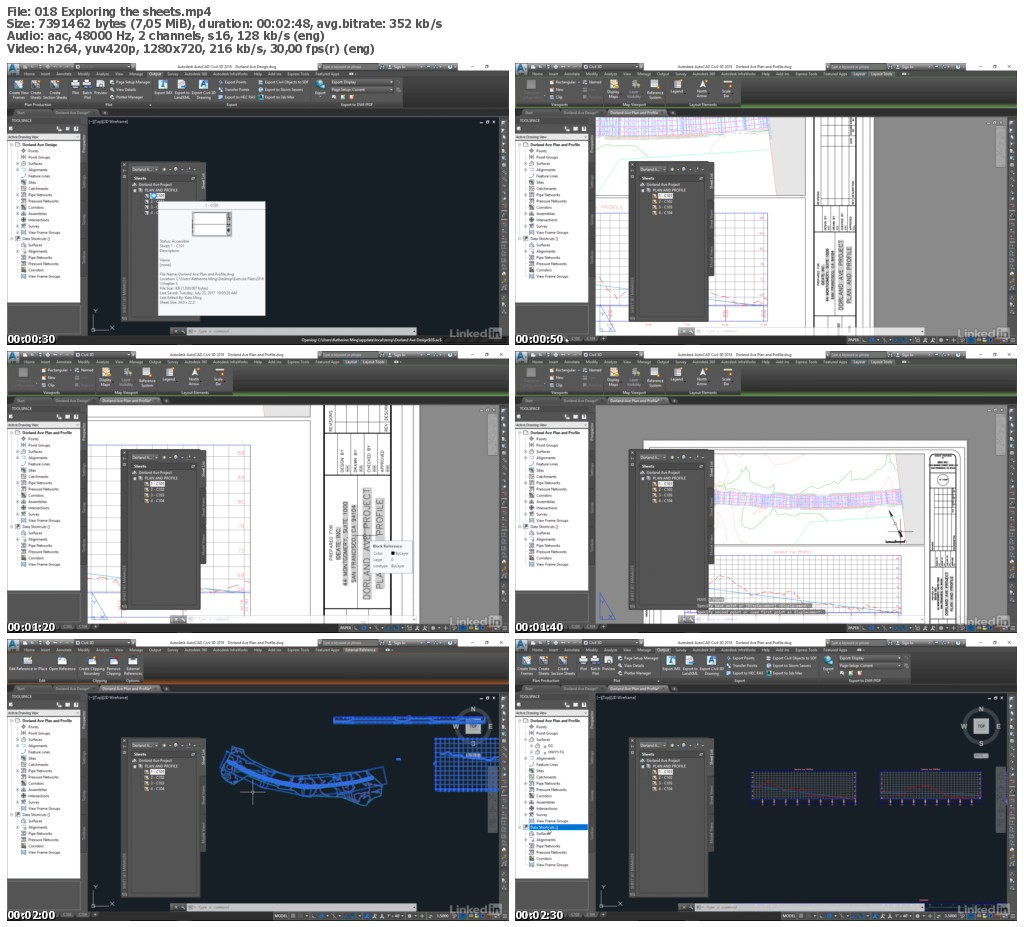Viewport: 1024px width, 927px height.
Task: Click command line input in the 00:00:30 frame
Action: click(300, 332)
